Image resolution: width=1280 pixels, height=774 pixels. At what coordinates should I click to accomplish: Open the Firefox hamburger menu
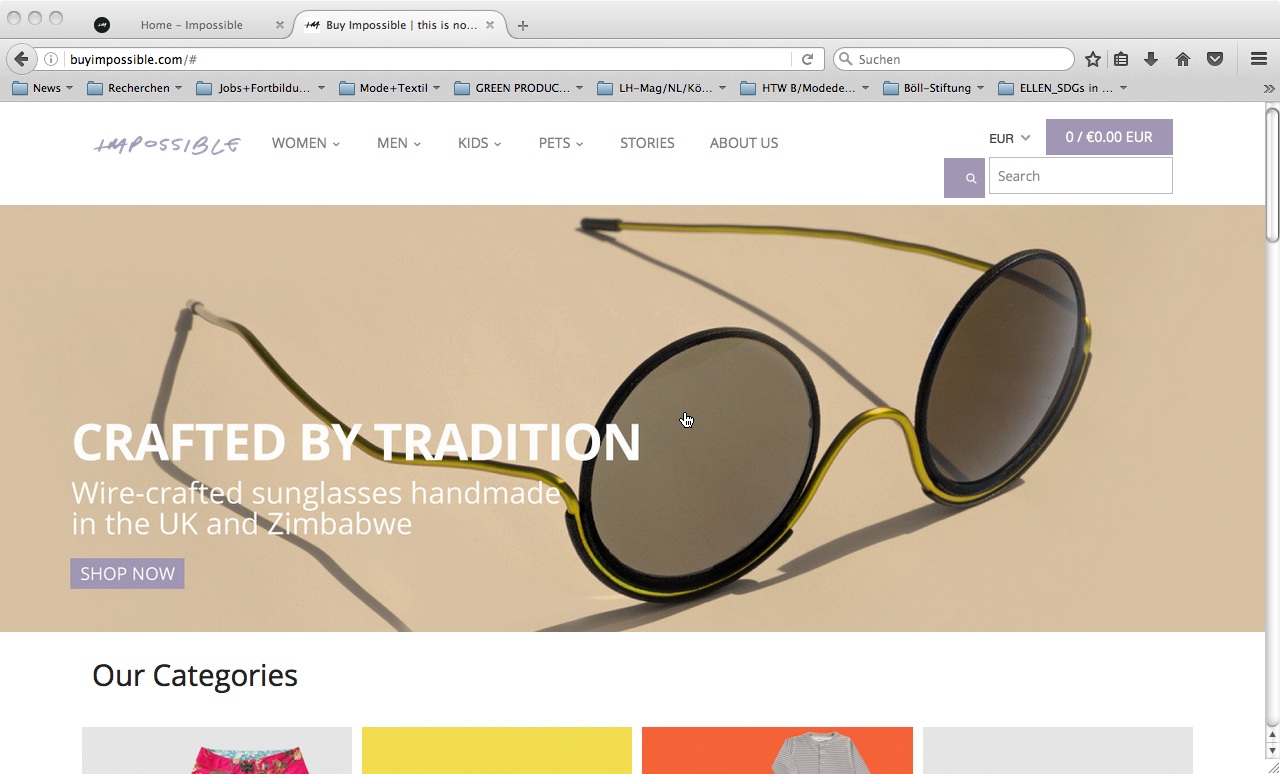[1259, 59]
